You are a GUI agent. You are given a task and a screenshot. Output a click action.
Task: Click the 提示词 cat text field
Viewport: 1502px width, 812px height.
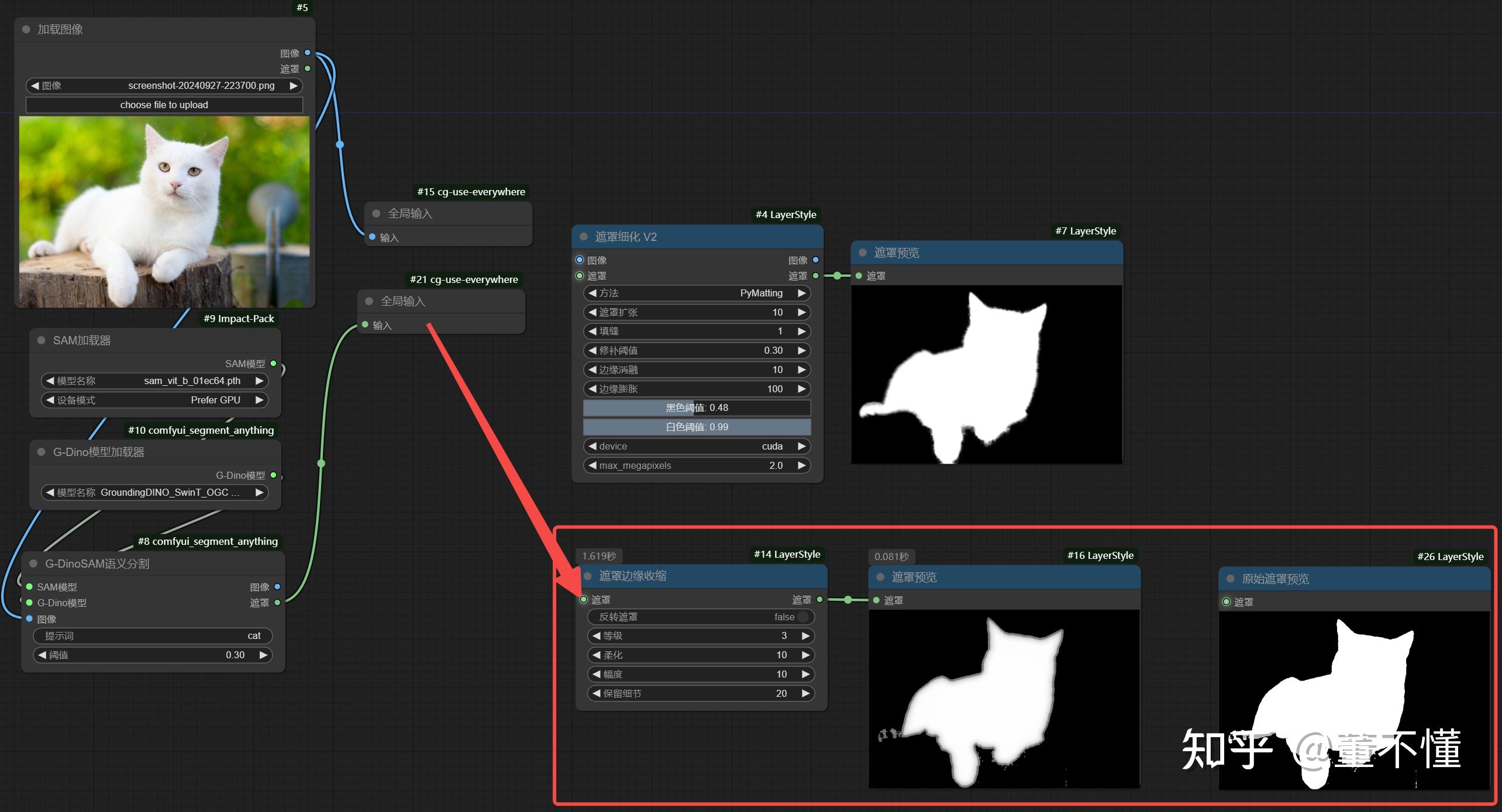[153, 635]
